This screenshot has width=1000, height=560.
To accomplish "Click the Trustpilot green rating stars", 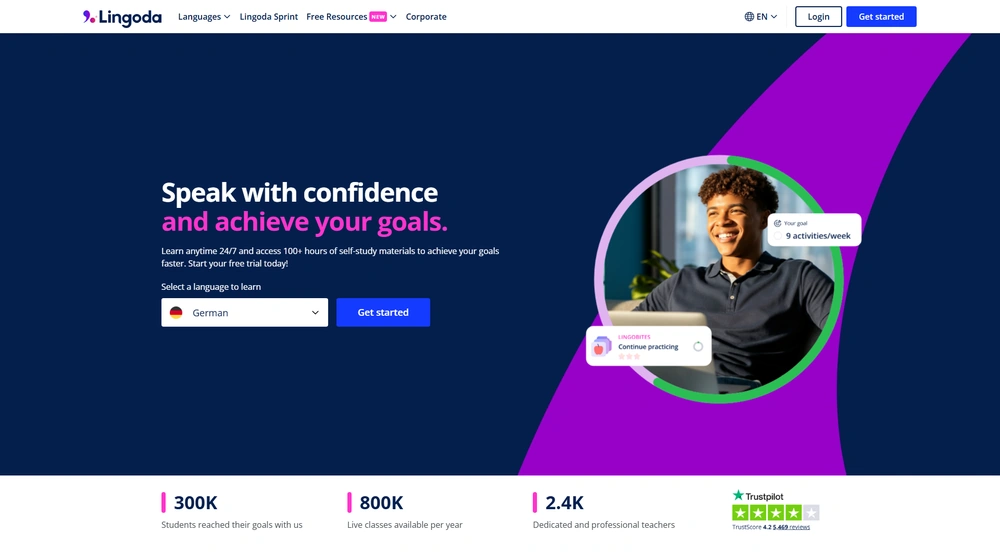I will click(x=776, y=512).
